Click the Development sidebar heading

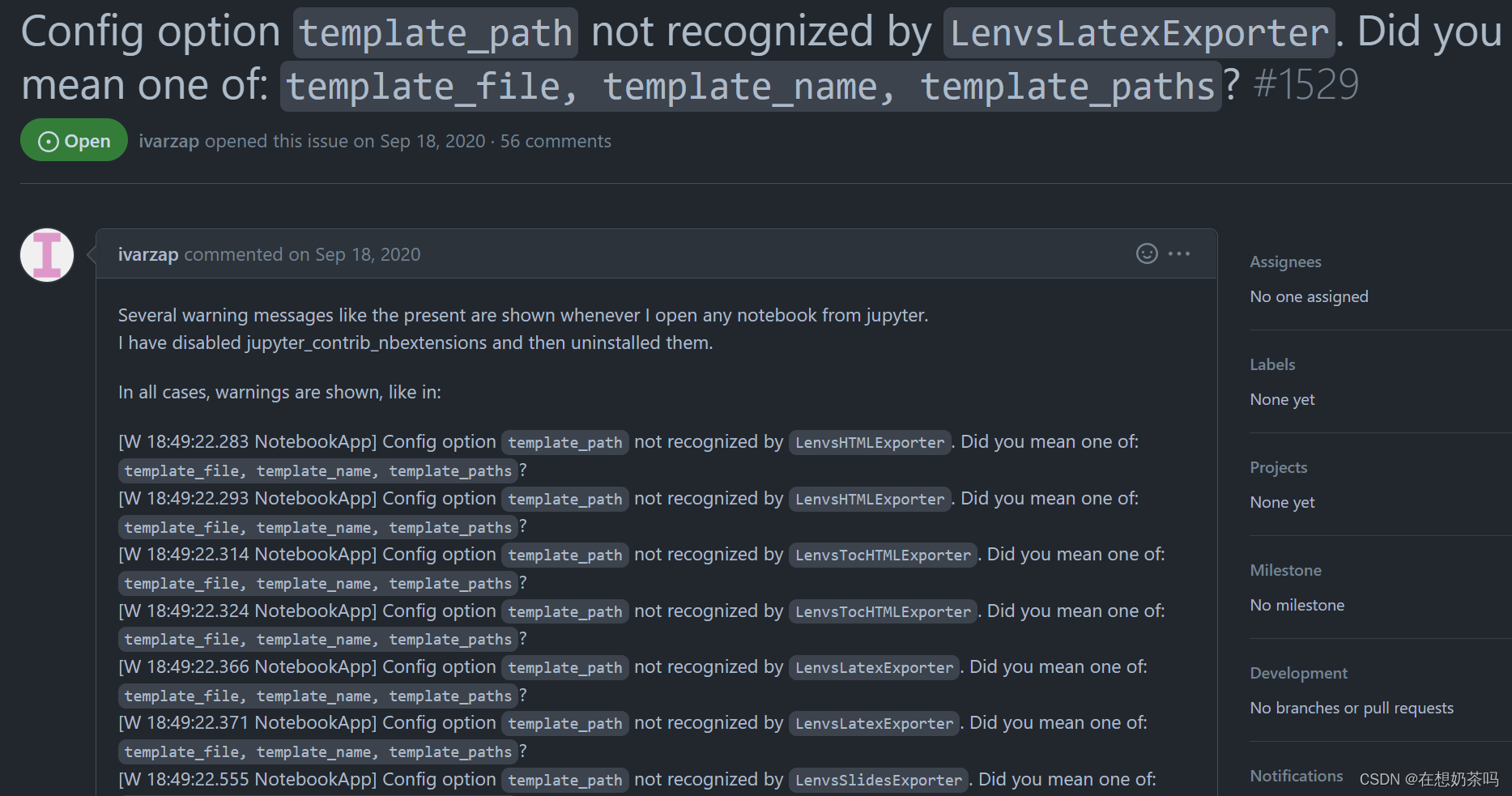[x=1298, y=673]
